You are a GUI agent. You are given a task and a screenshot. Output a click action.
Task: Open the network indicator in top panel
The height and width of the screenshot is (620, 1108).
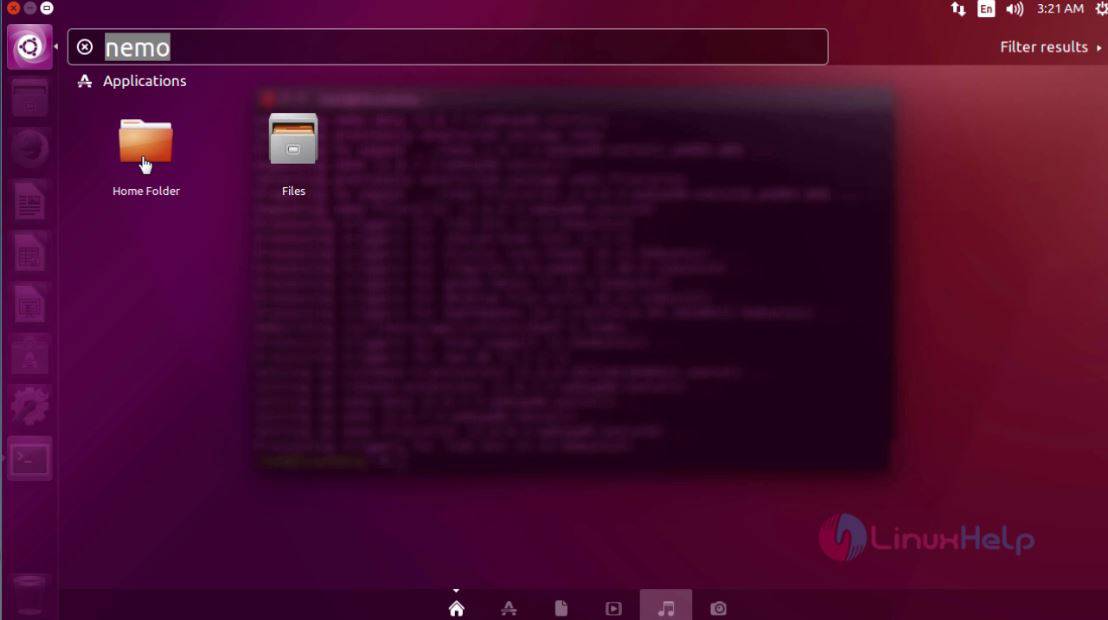pos(958,9)
